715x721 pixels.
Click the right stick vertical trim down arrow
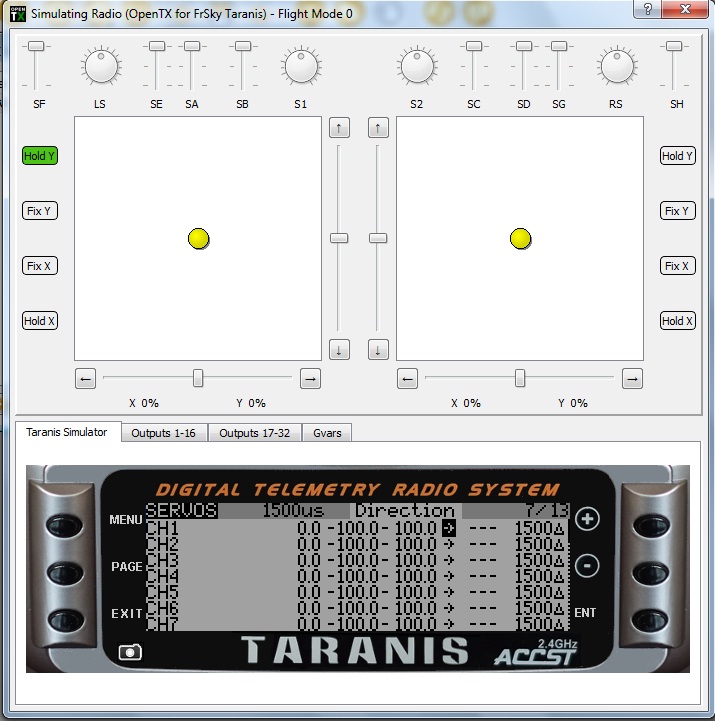378,350
